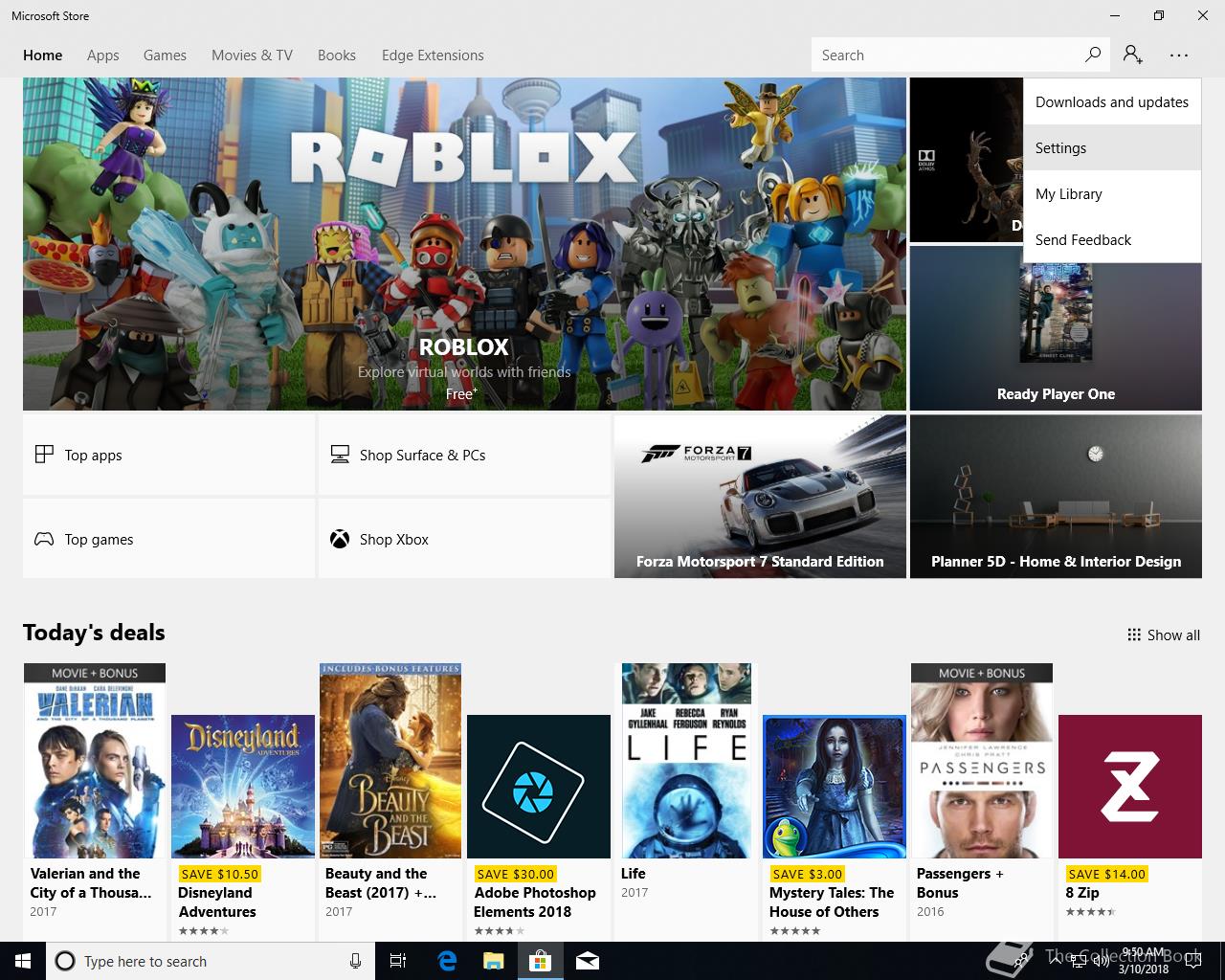The image size is (1225, 980).
Task: Click the Show all grid icon
Action: coord(1134,635)
